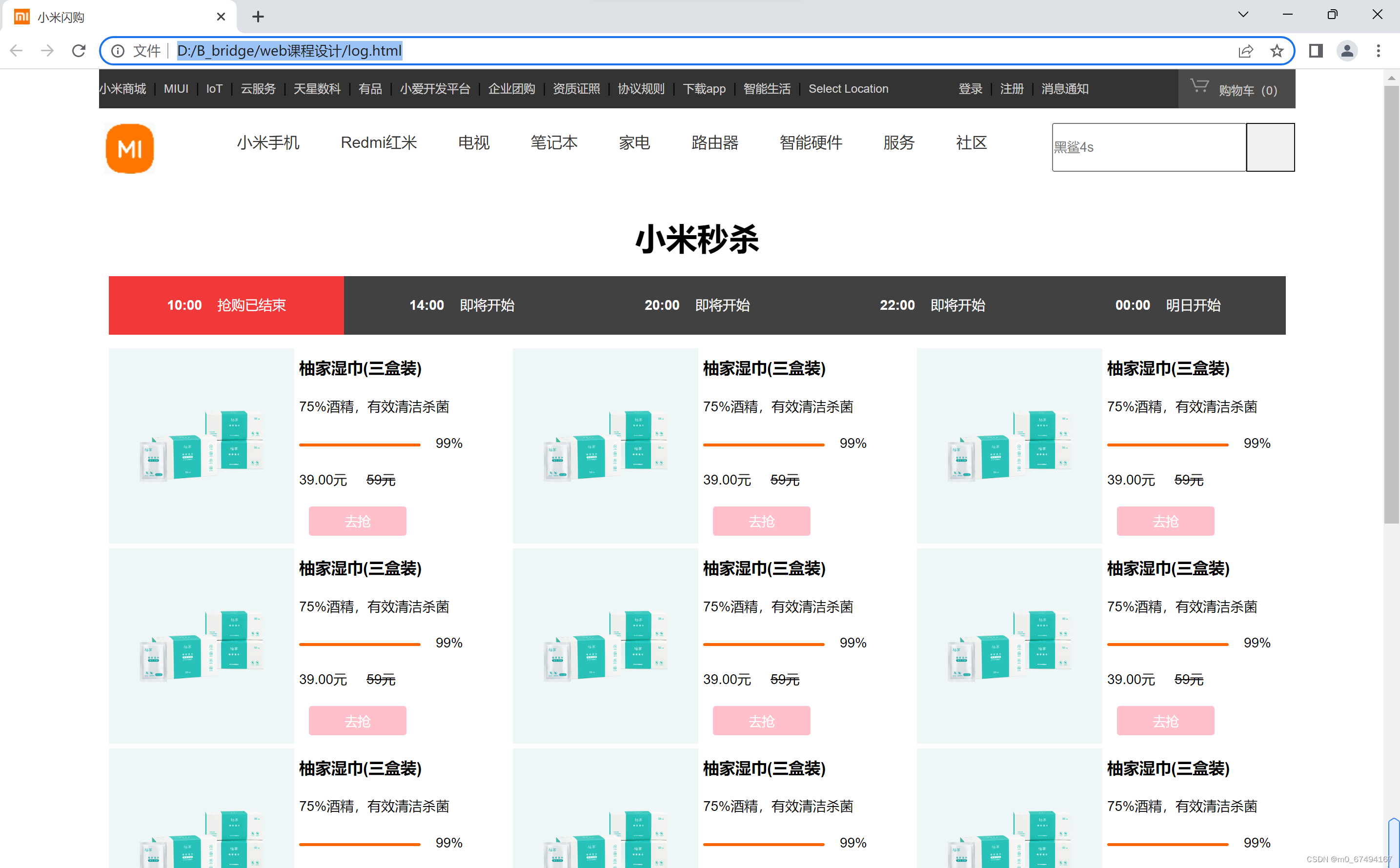Click 登录 login link
This screenshot has height=868, width=1400.
click(971, 89)
